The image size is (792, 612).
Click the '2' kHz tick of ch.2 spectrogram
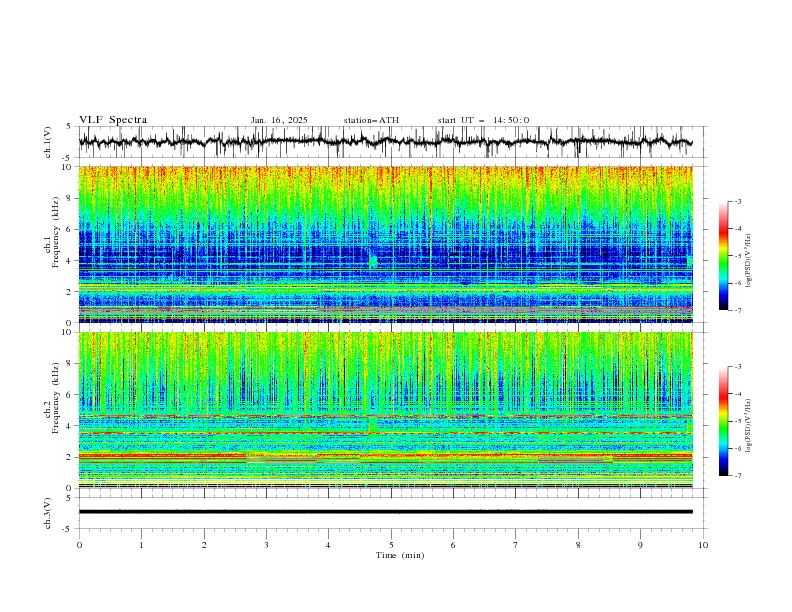click(x=71, y=457)
